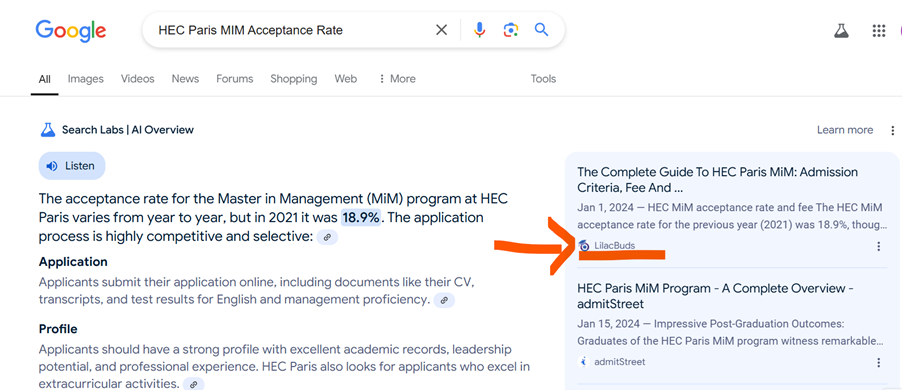This screenshot has width=902, height=390.
Task: Open the Google apps grid icon
Action: coord(878,30)
